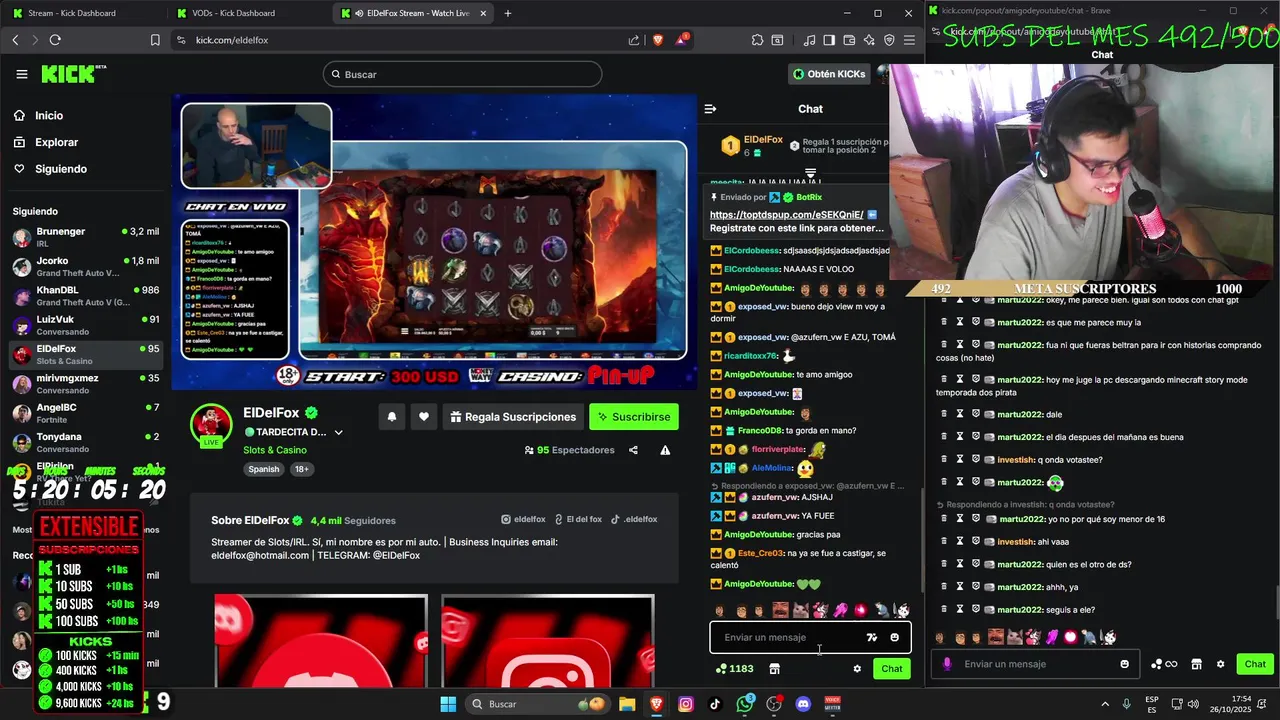Open Brunenger channel in following list
The image size is (1280, 720).
[x=85, y=237]
